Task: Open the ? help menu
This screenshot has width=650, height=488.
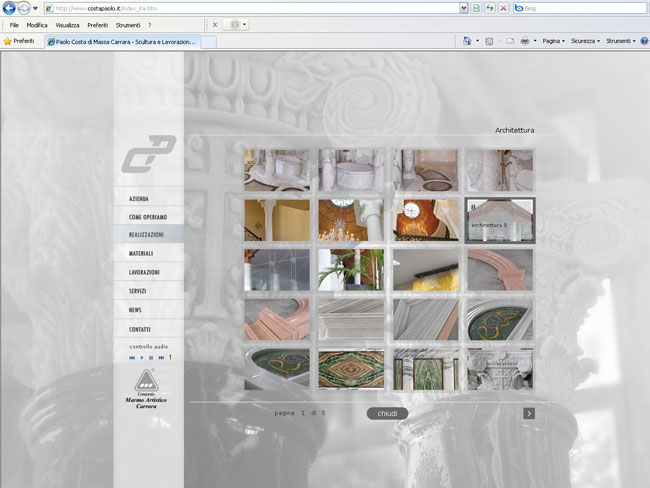Action: pos(150,25)
